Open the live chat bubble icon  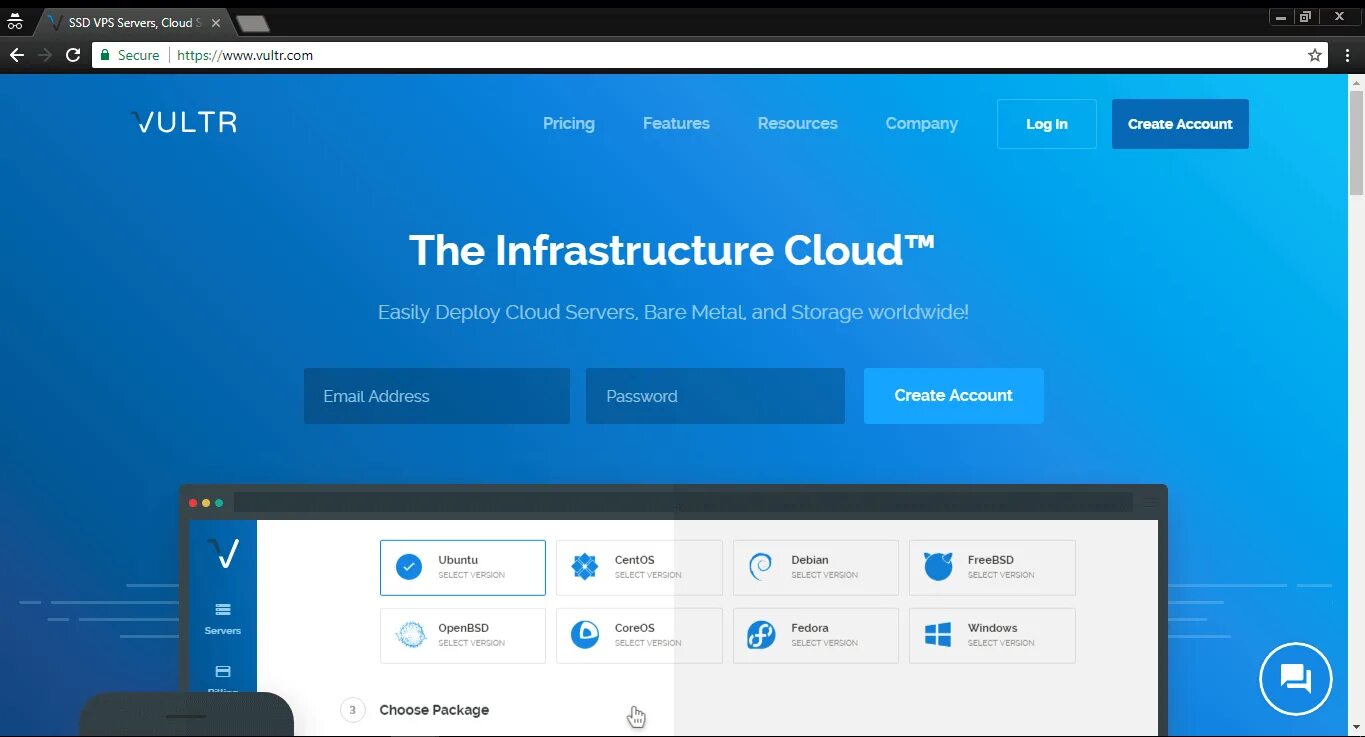1295,679
